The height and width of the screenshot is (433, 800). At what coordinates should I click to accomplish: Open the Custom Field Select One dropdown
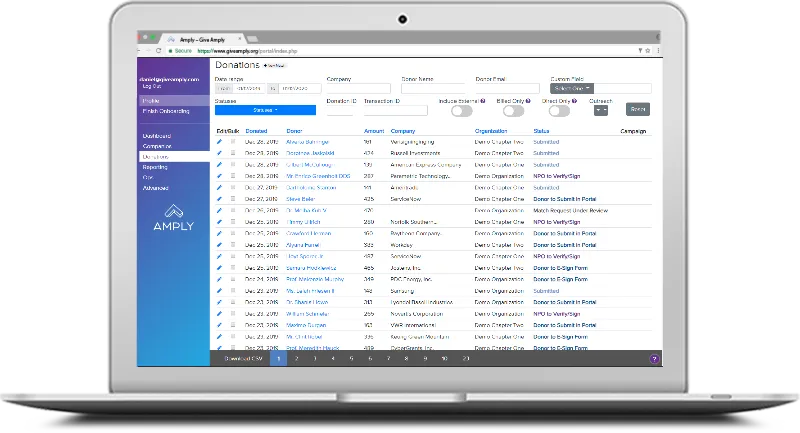point(572,88)
